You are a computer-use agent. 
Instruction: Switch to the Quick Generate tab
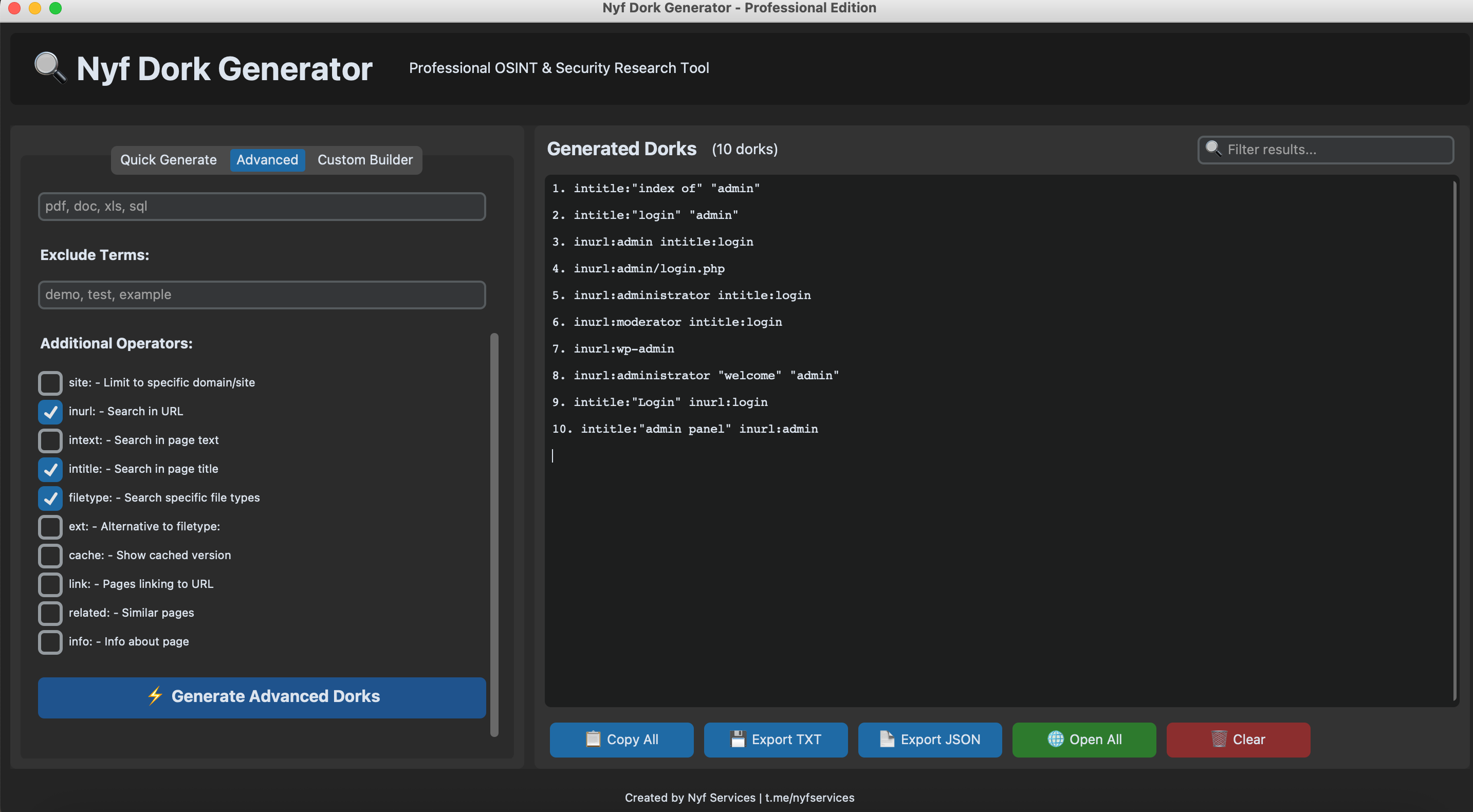[x=168, y=159]
